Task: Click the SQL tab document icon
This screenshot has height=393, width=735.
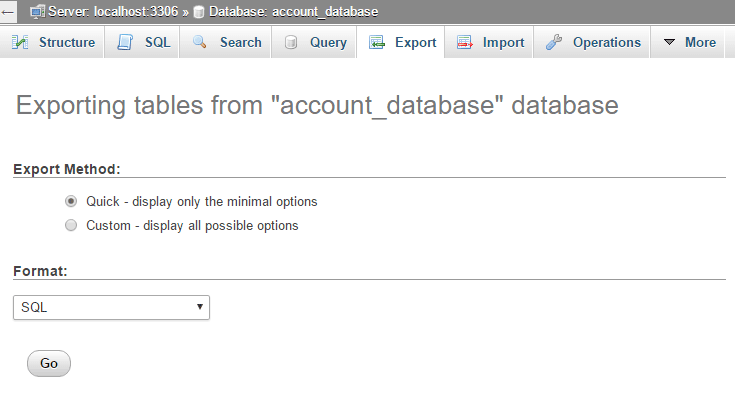Action: [x=125, y=42]
